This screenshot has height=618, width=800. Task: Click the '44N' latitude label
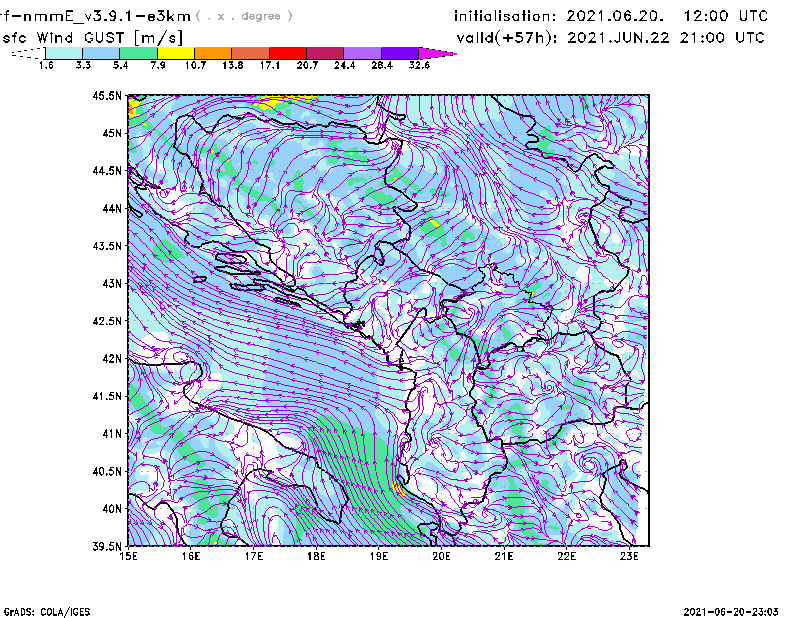point(112,208)
